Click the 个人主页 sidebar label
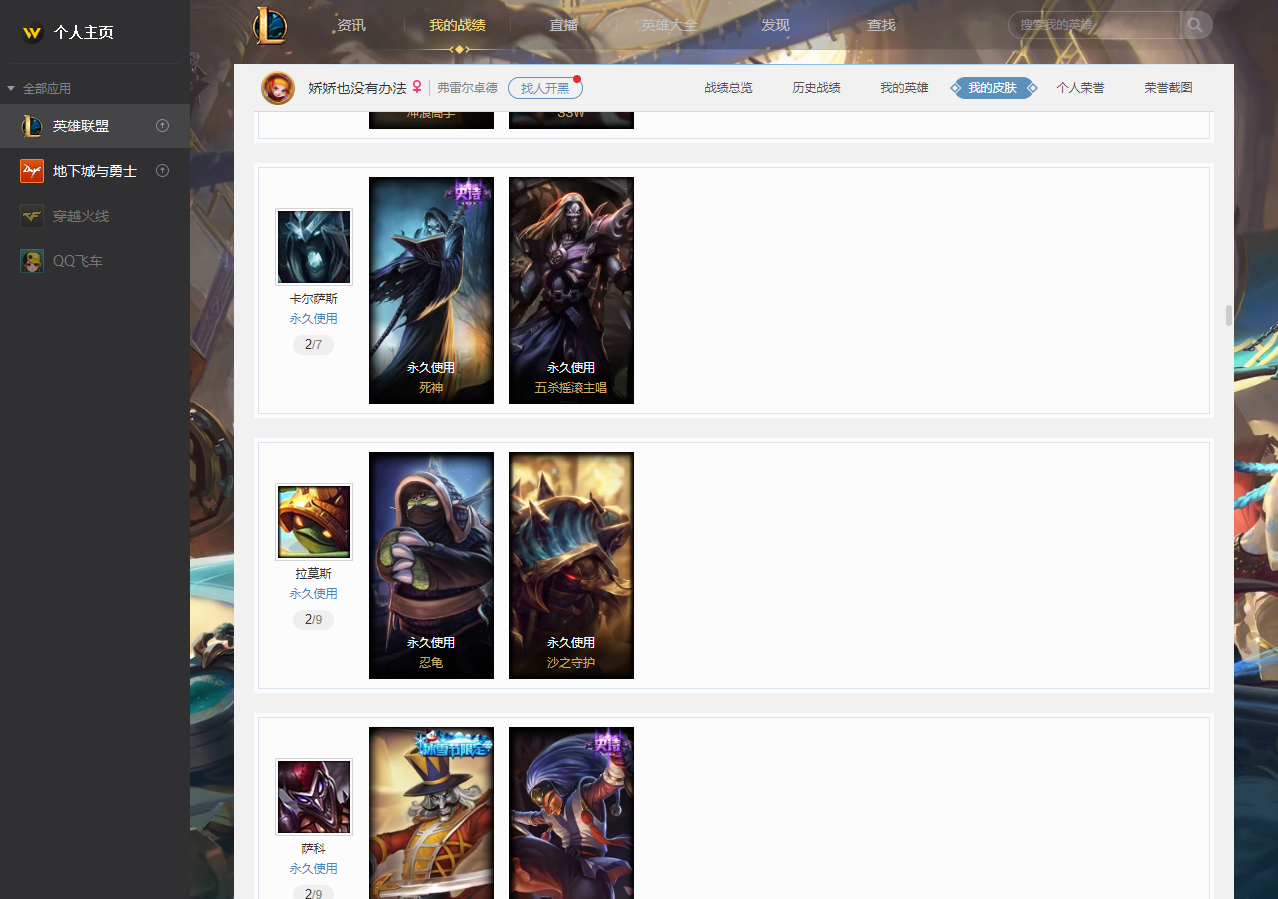 tap(84, 33)
